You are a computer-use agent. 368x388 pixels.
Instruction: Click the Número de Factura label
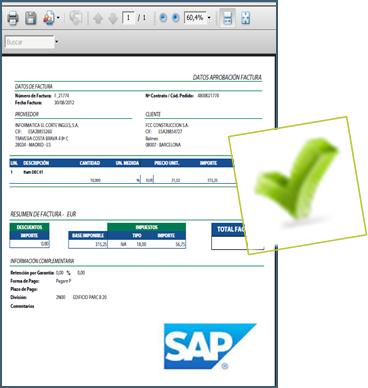tap(33, 96)
